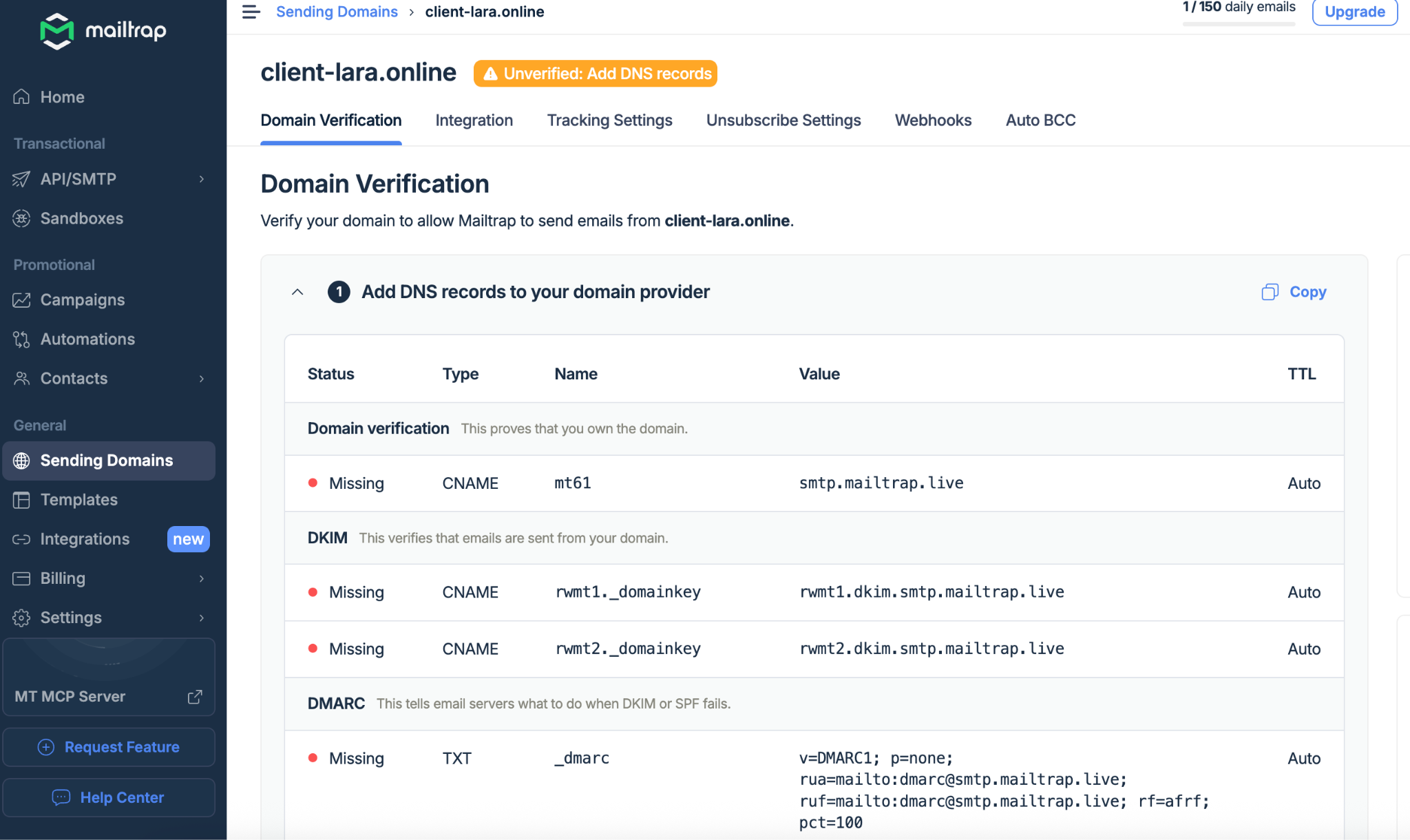Click the Upgrade button

(1354, 12)
